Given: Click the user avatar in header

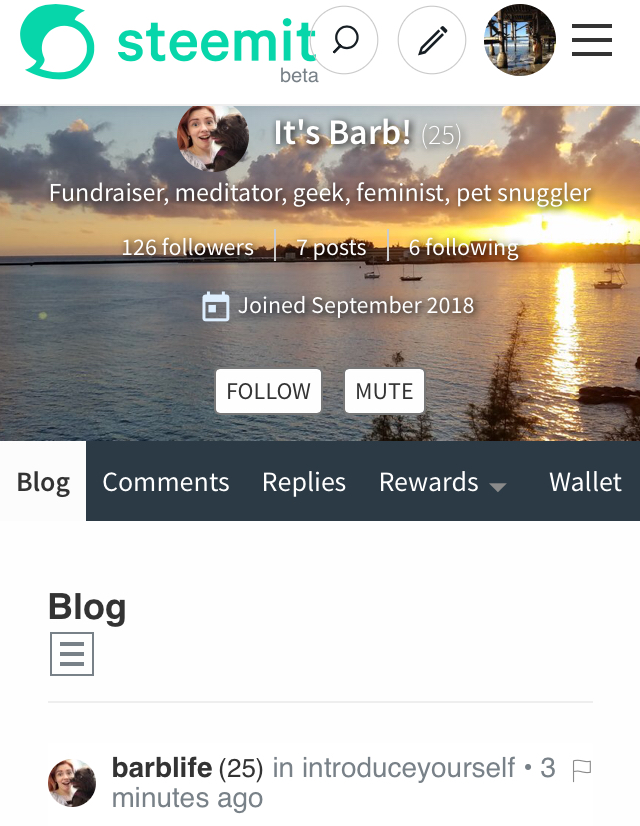Looking at the screenshot, I should pos(520,40).
